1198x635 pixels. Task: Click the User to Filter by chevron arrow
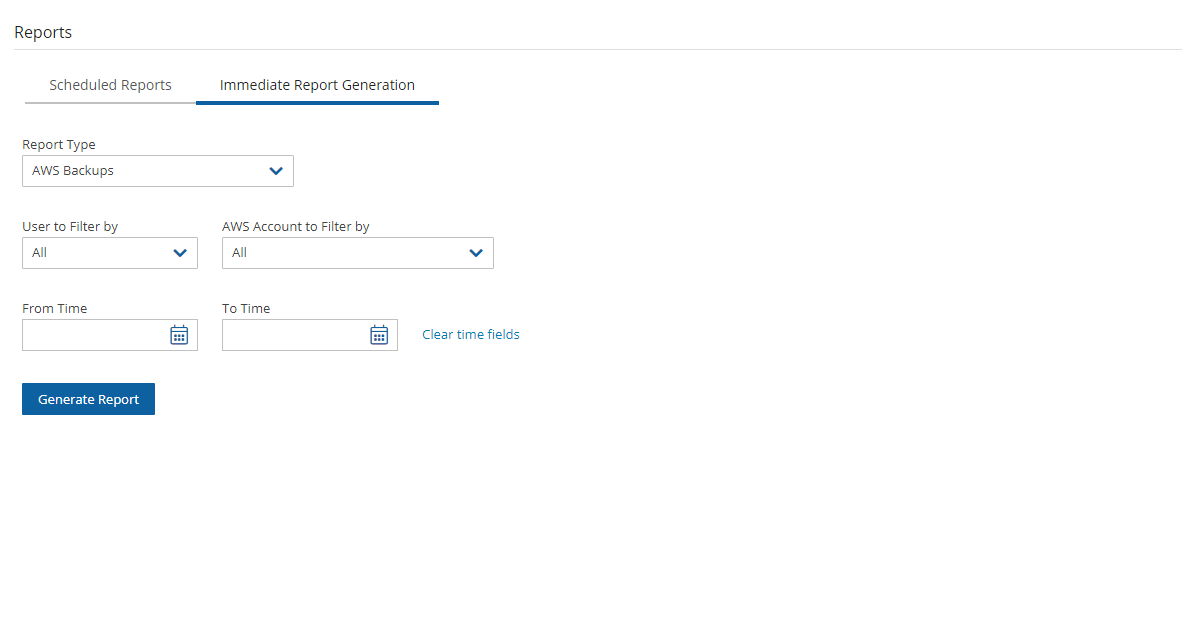(x=180, y=253)
